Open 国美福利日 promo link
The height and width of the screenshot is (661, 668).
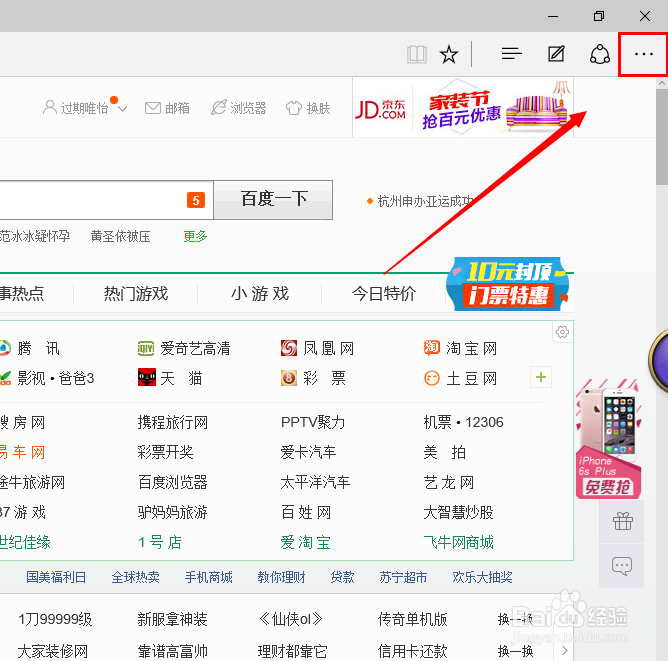coord(56,578)
